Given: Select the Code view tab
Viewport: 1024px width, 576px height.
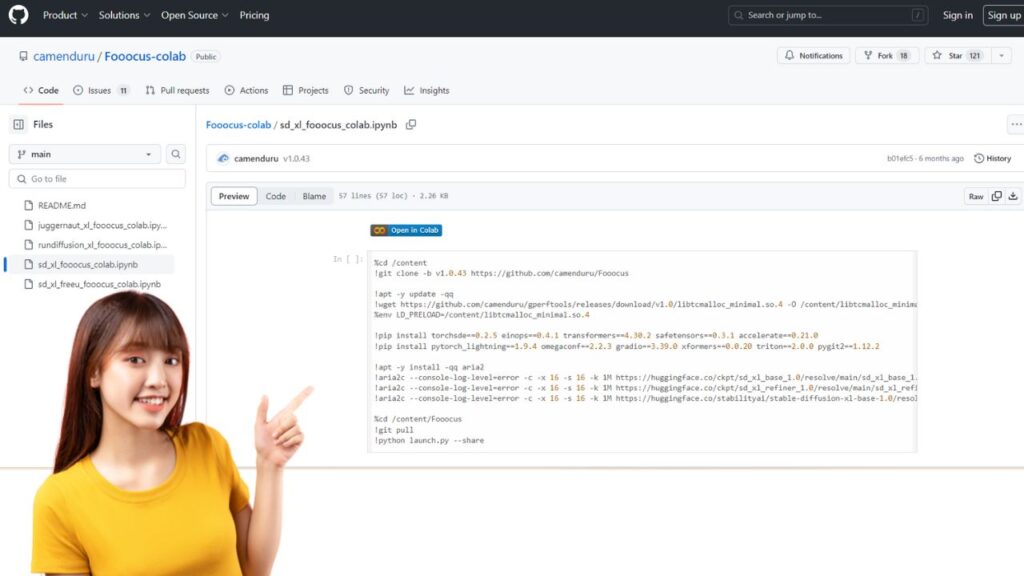Looking at the screenshot, I should click(x=276, y=196).
